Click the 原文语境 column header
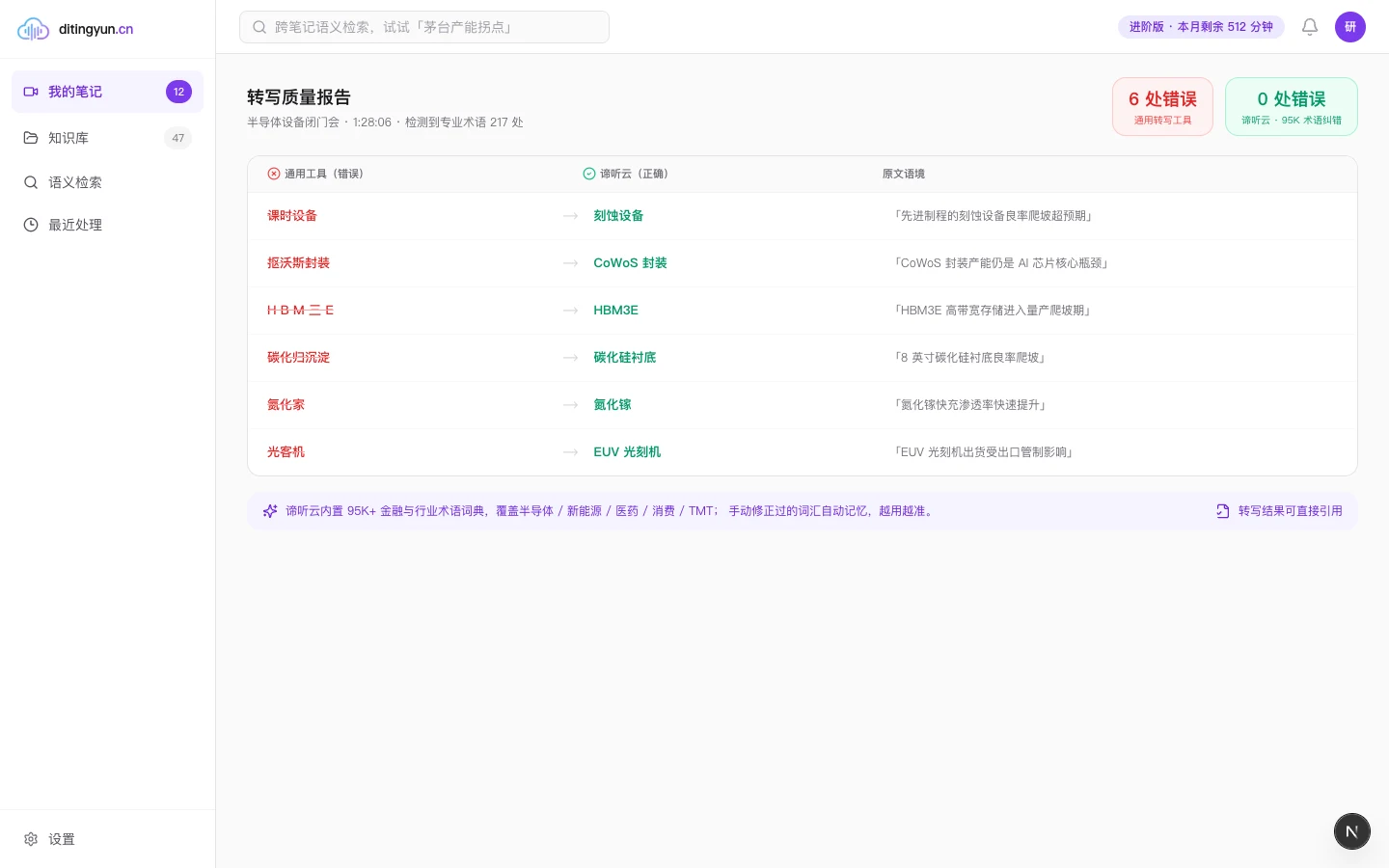1389x868 pixels. [904, 174]
